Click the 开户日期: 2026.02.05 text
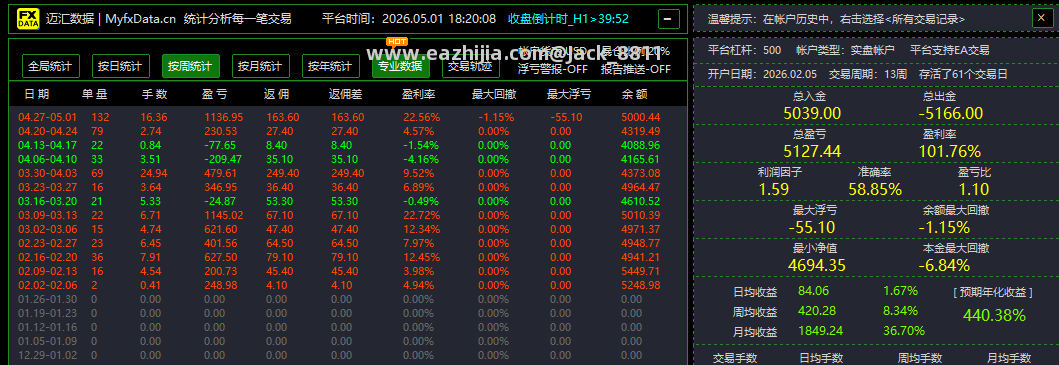The image size is (1059, 365). pyautogui.click(x=762, y=74)
